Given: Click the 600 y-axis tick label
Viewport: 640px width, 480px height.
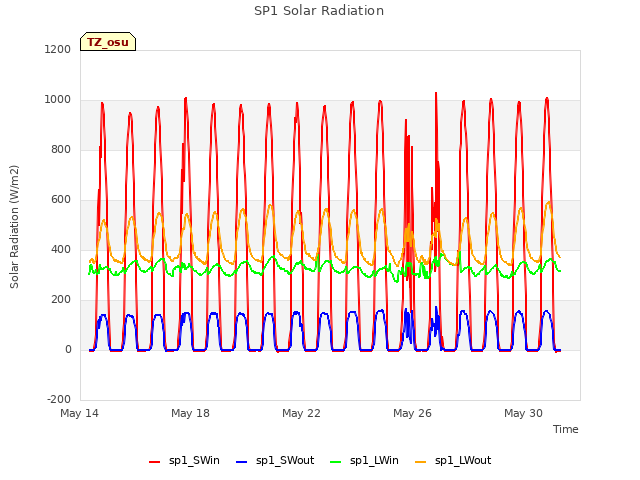Looking at the screenshot, I should click(61, 200).
